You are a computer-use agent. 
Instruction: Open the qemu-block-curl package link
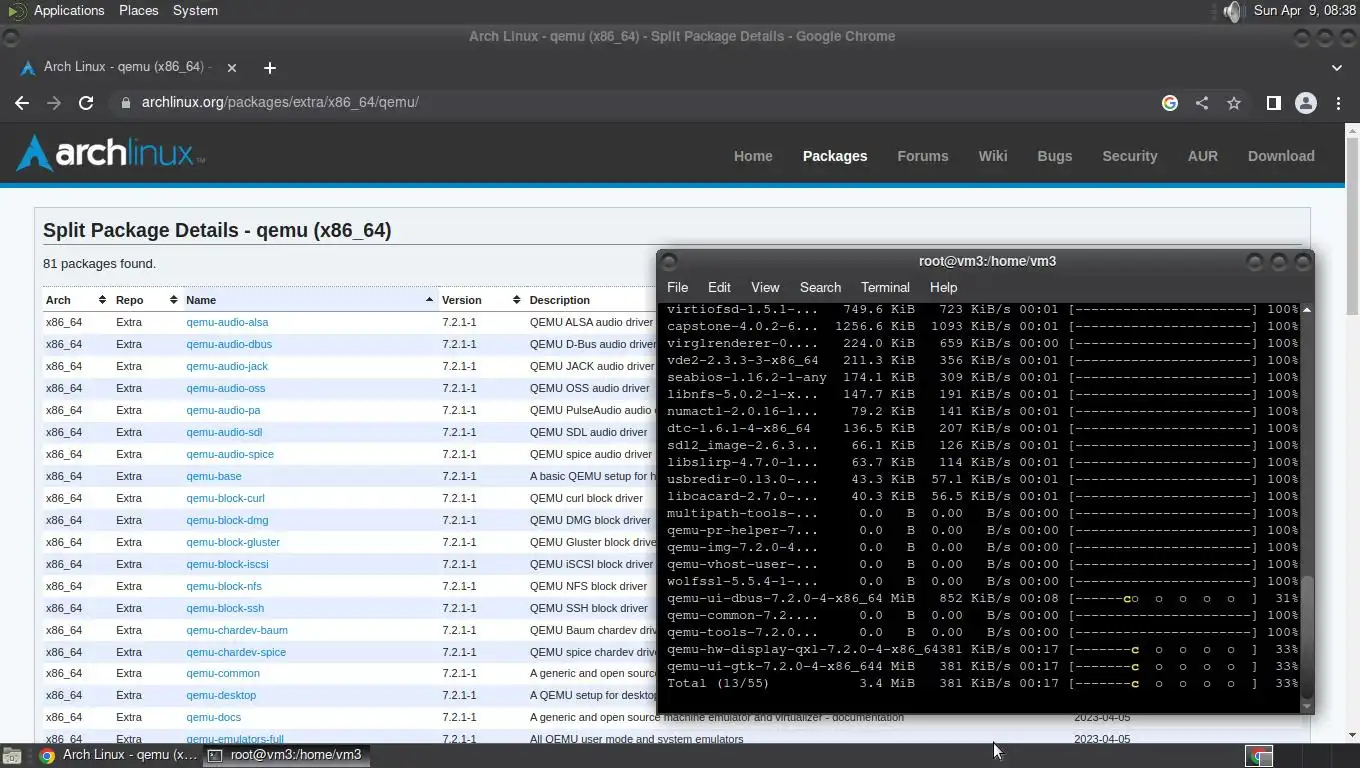coord(225,498)
